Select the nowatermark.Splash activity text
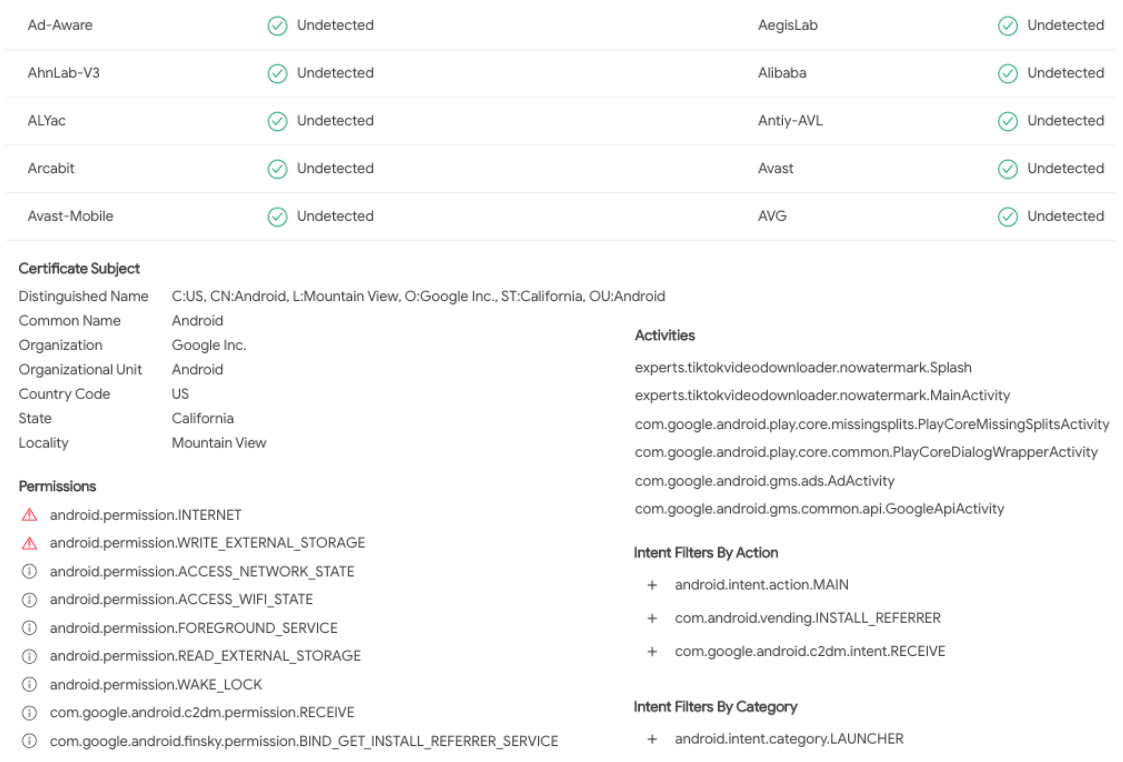 pos(803,367)
